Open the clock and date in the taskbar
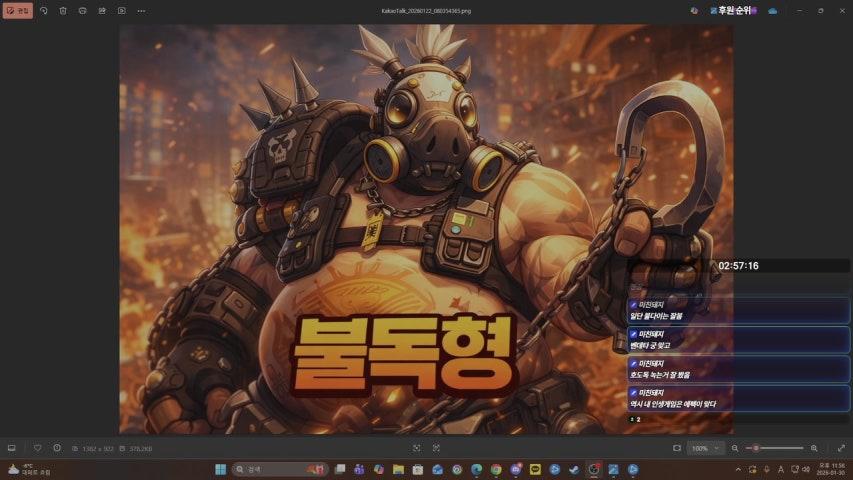 click(x=832, y=469)
